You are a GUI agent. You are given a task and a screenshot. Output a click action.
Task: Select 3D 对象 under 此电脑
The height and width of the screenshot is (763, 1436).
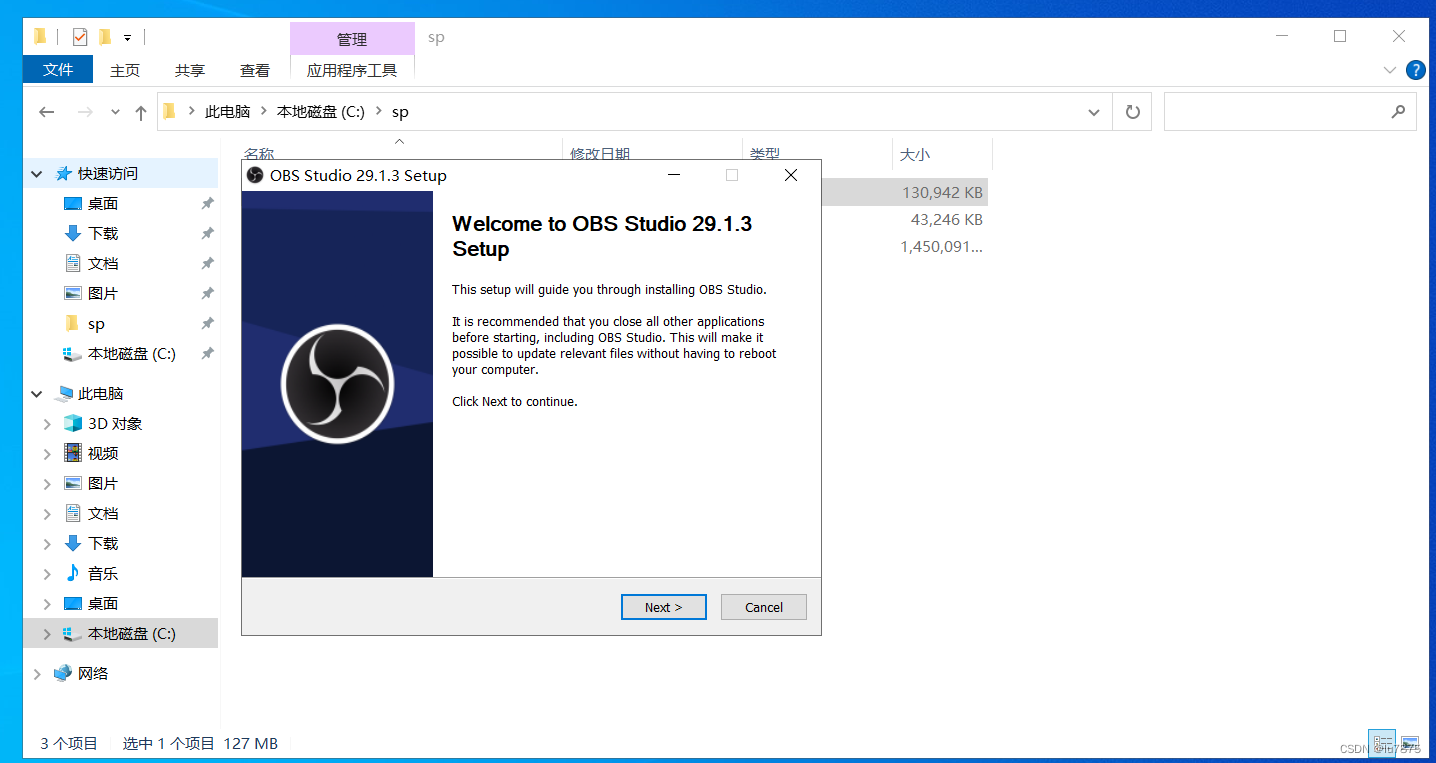click(115, 424)
